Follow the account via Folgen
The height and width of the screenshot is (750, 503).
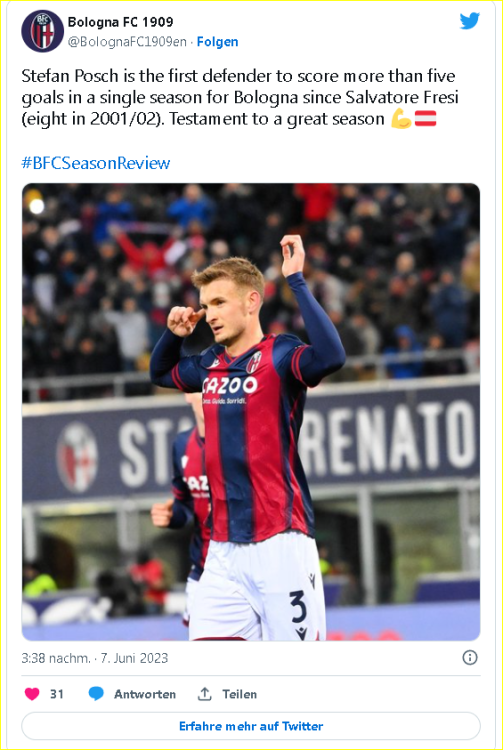click(218, 42)
